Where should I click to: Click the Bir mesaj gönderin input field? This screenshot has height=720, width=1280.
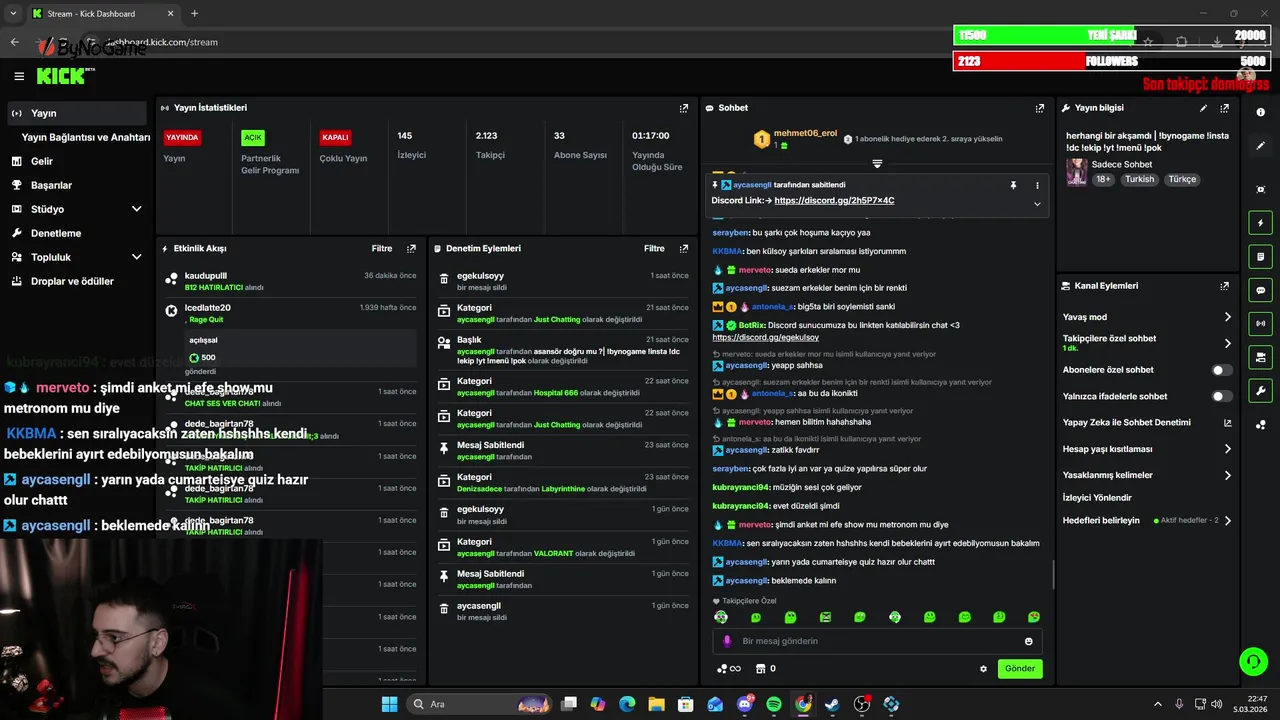pyautogui.click(x=877, y=642)
